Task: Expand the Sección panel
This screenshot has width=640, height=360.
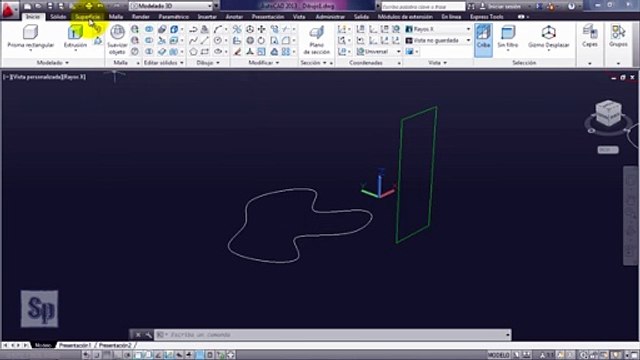Action: [313, 63]
